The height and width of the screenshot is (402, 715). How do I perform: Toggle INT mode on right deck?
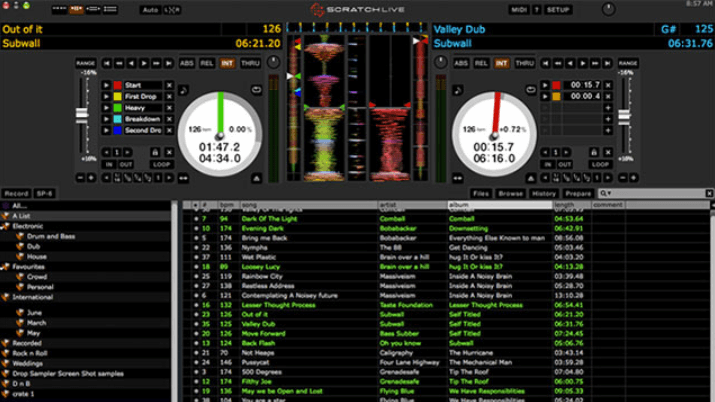point(501,63)
